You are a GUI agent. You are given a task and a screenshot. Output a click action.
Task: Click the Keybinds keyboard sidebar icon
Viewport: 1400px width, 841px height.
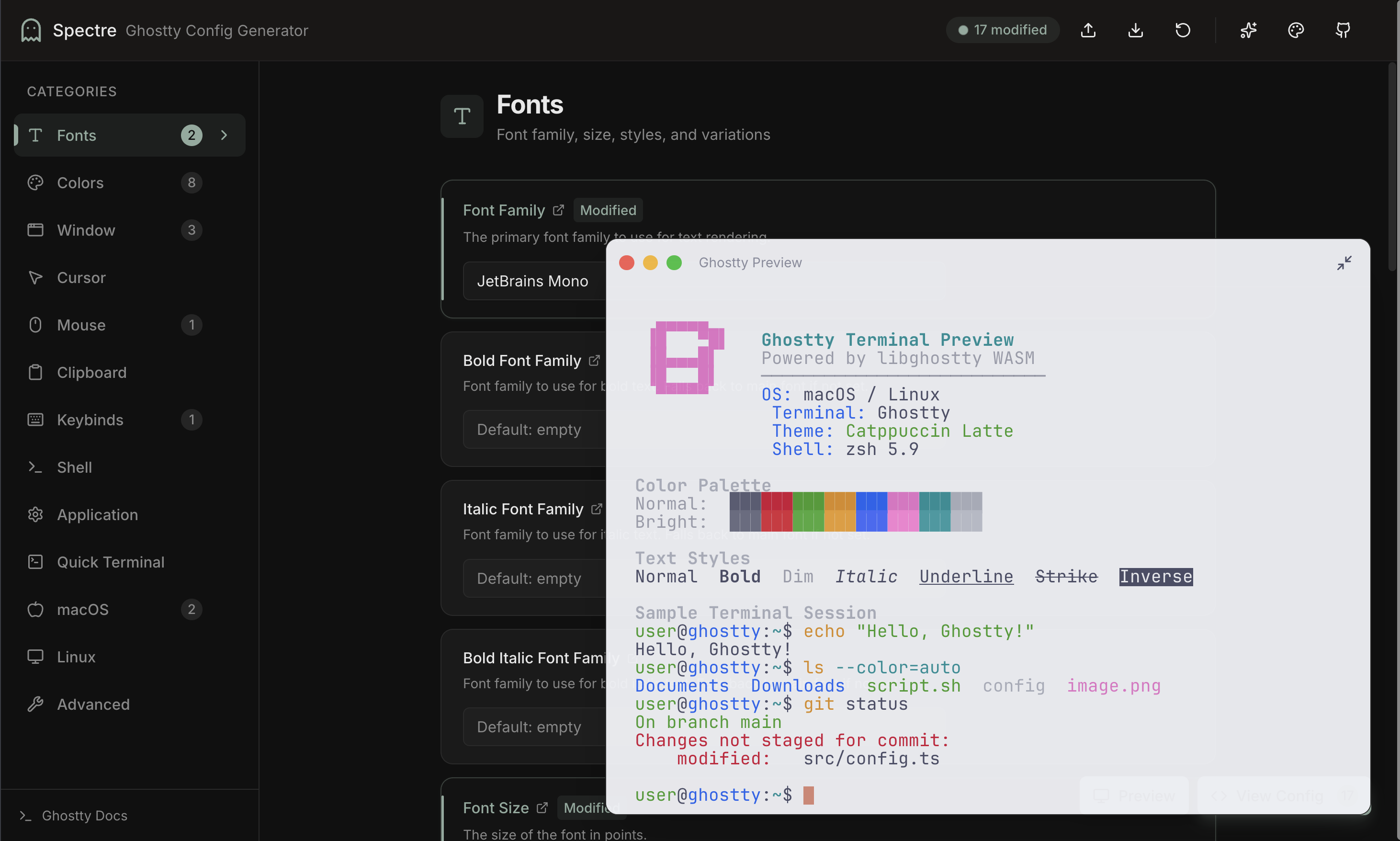[x=35, y=420]
